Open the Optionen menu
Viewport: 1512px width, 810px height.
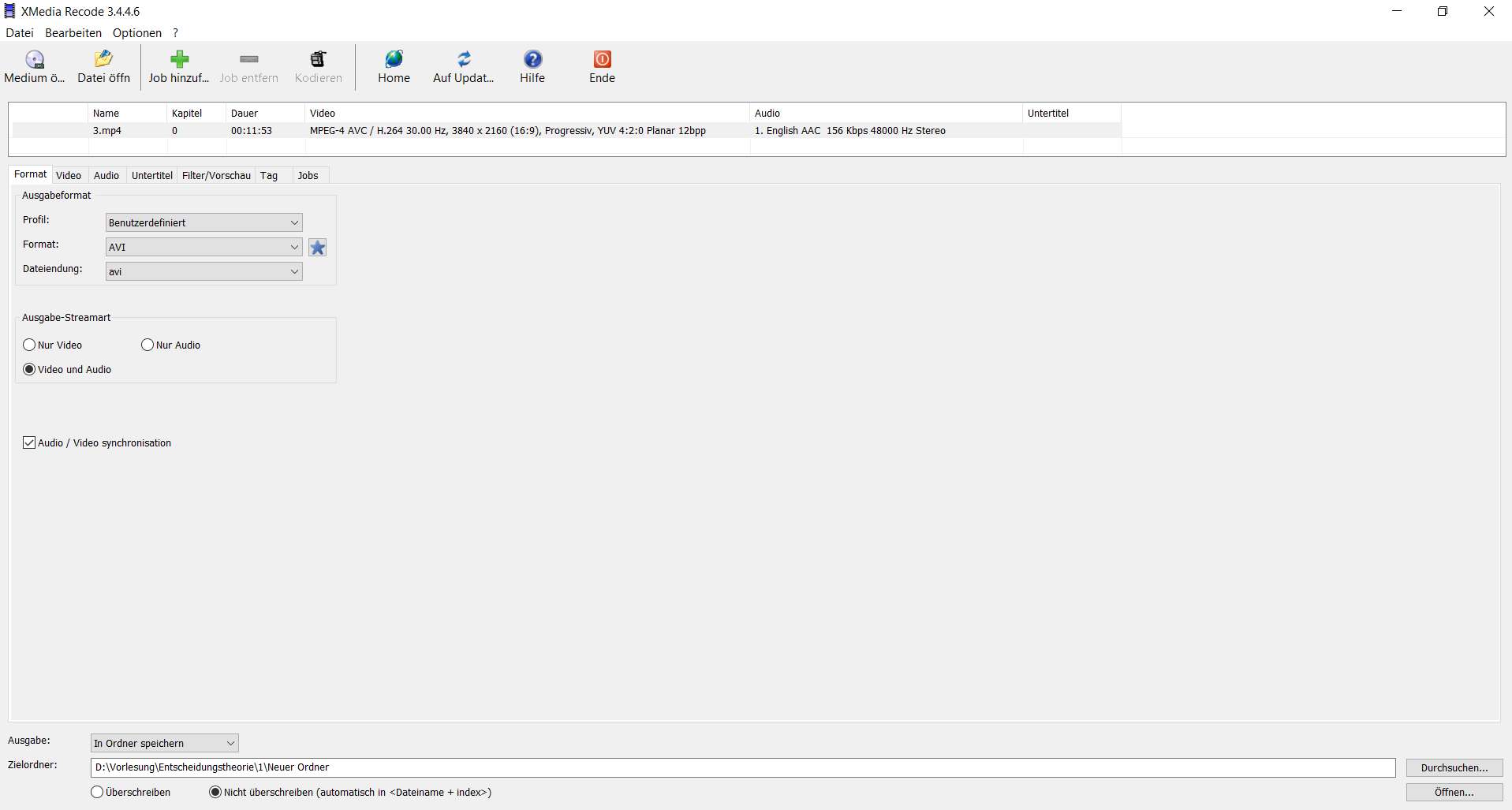coord(137,32)
